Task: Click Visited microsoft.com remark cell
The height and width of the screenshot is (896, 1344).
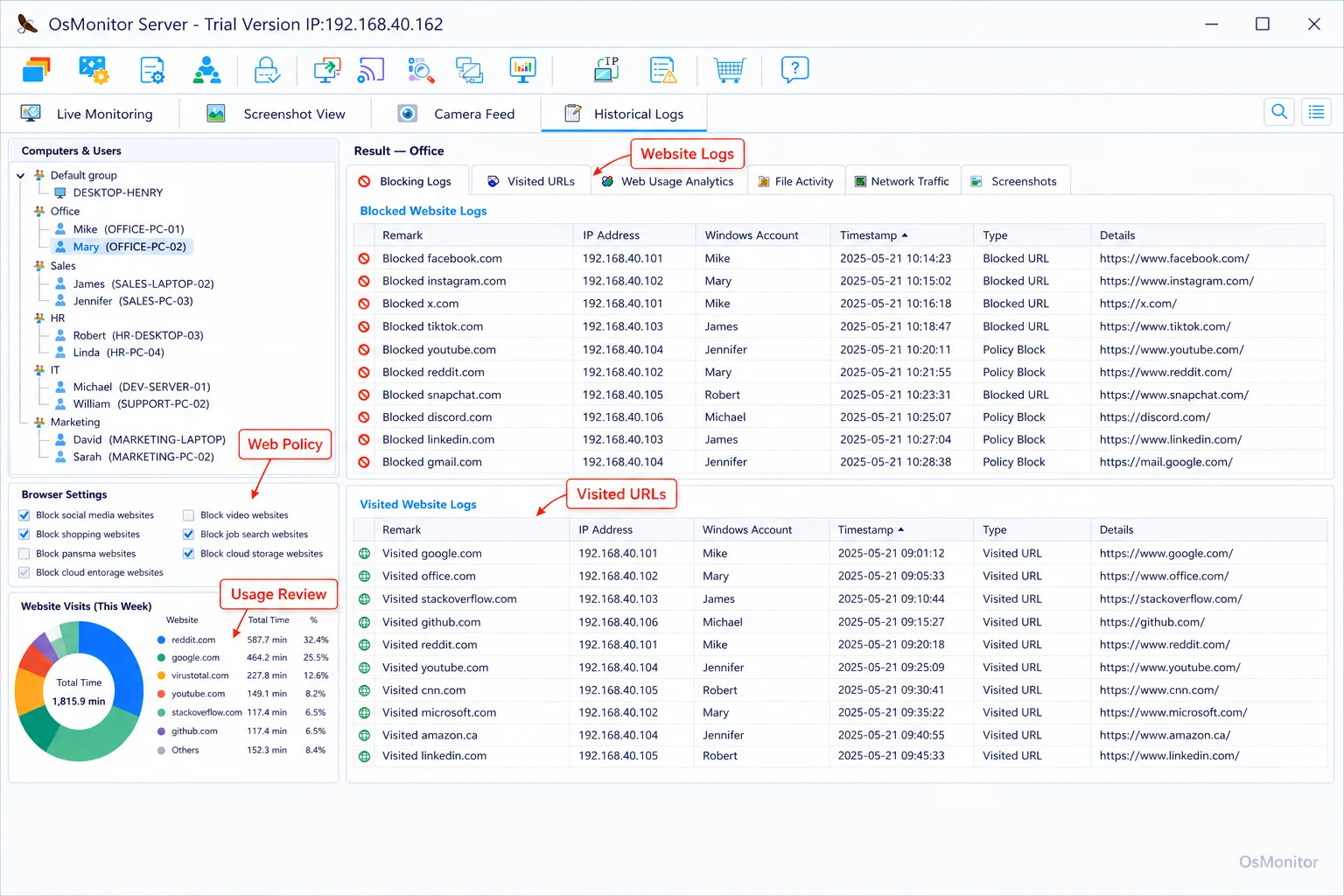Action: 439,713
